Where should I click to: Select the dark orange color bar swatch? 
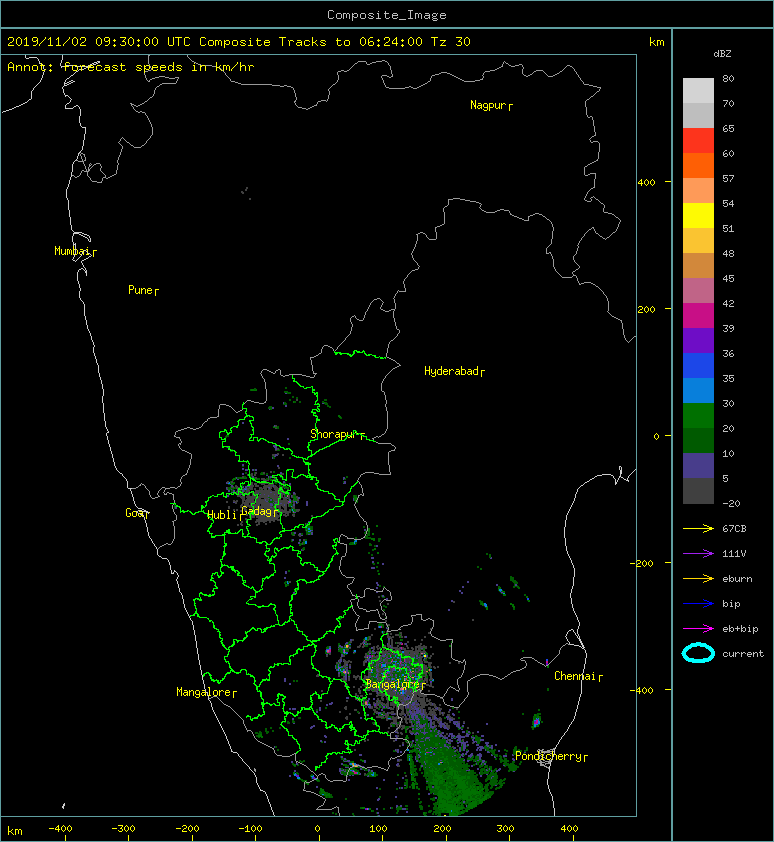[698, 165]
